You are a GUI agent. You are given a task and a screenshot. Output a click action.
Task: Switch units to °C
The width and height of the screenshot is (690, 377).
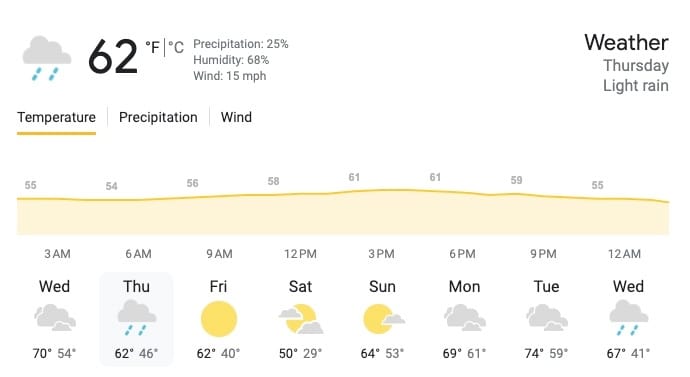pyautogui.click(x=176, y=48)
